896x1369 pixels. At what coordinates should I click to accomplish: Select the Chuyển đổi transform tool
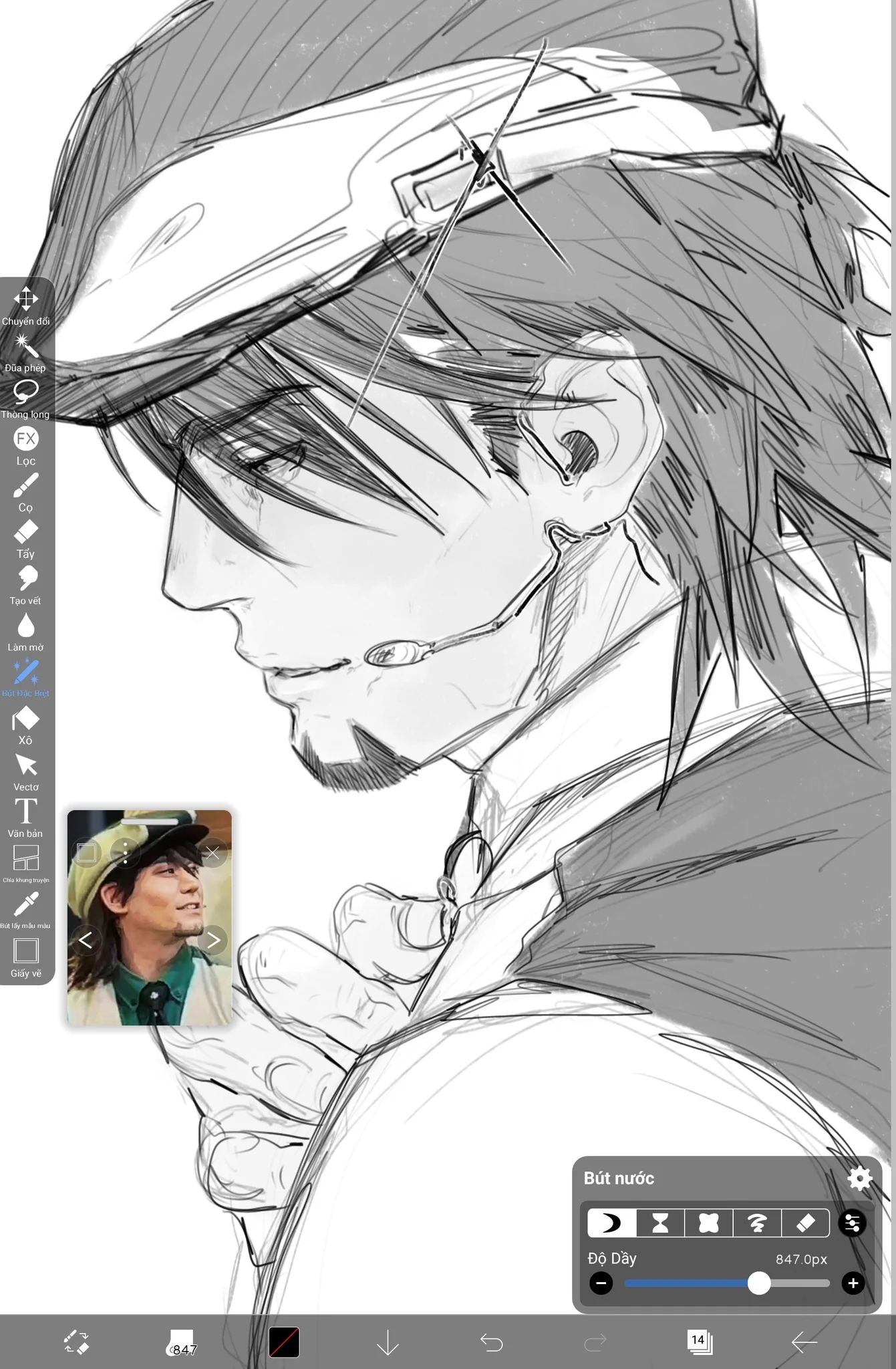click(x=25, y=306)
